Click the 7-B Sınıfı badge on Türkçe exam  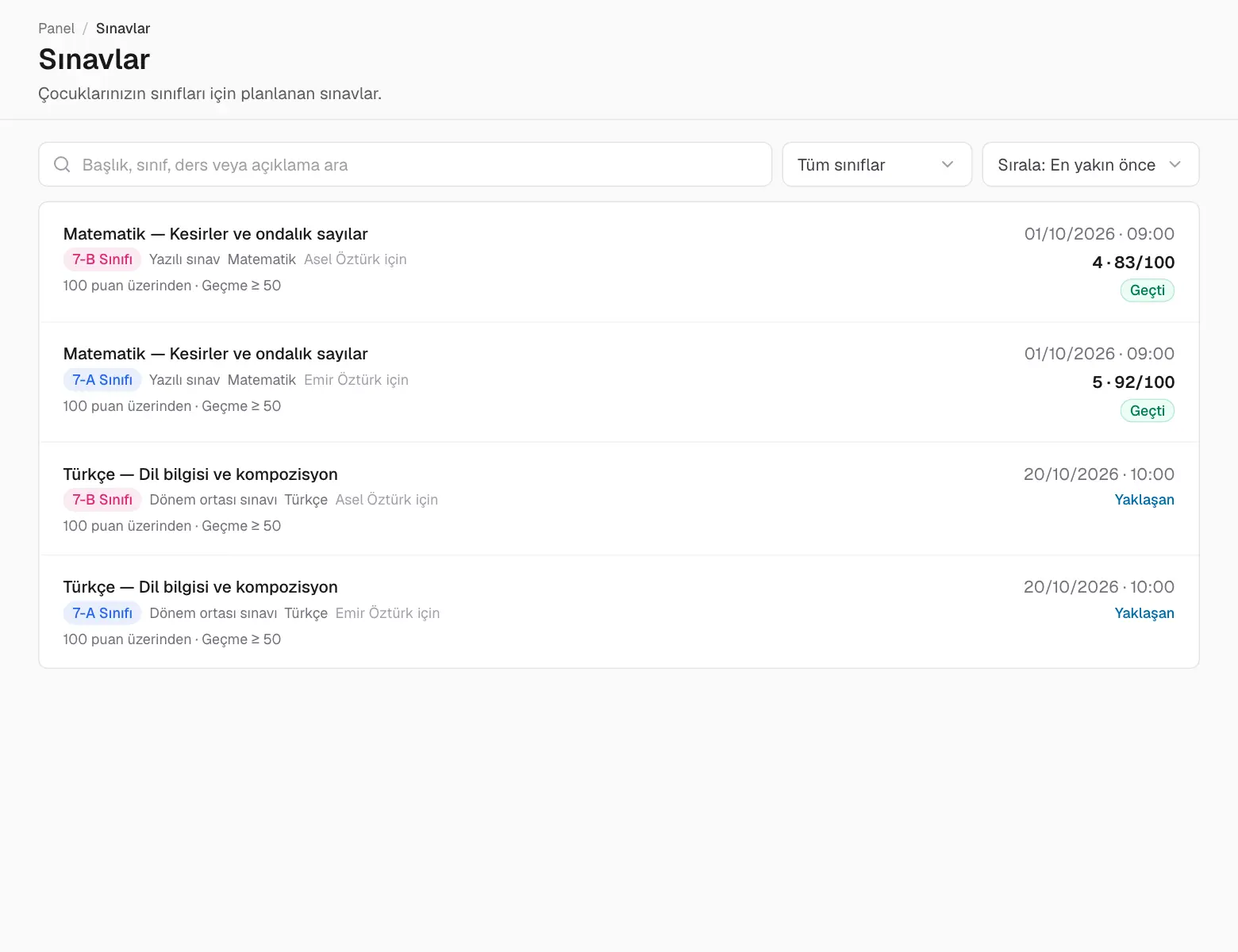click(102, 500)
